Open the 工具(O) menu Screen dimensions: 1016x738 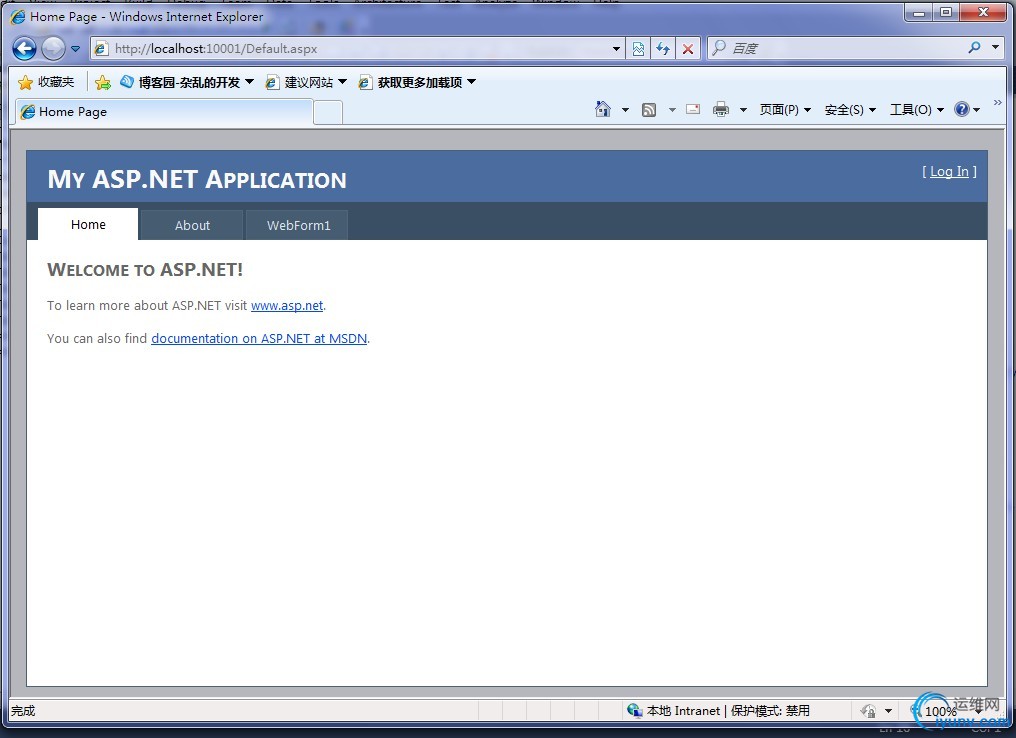pyautogui.click(x=916, y=110)
